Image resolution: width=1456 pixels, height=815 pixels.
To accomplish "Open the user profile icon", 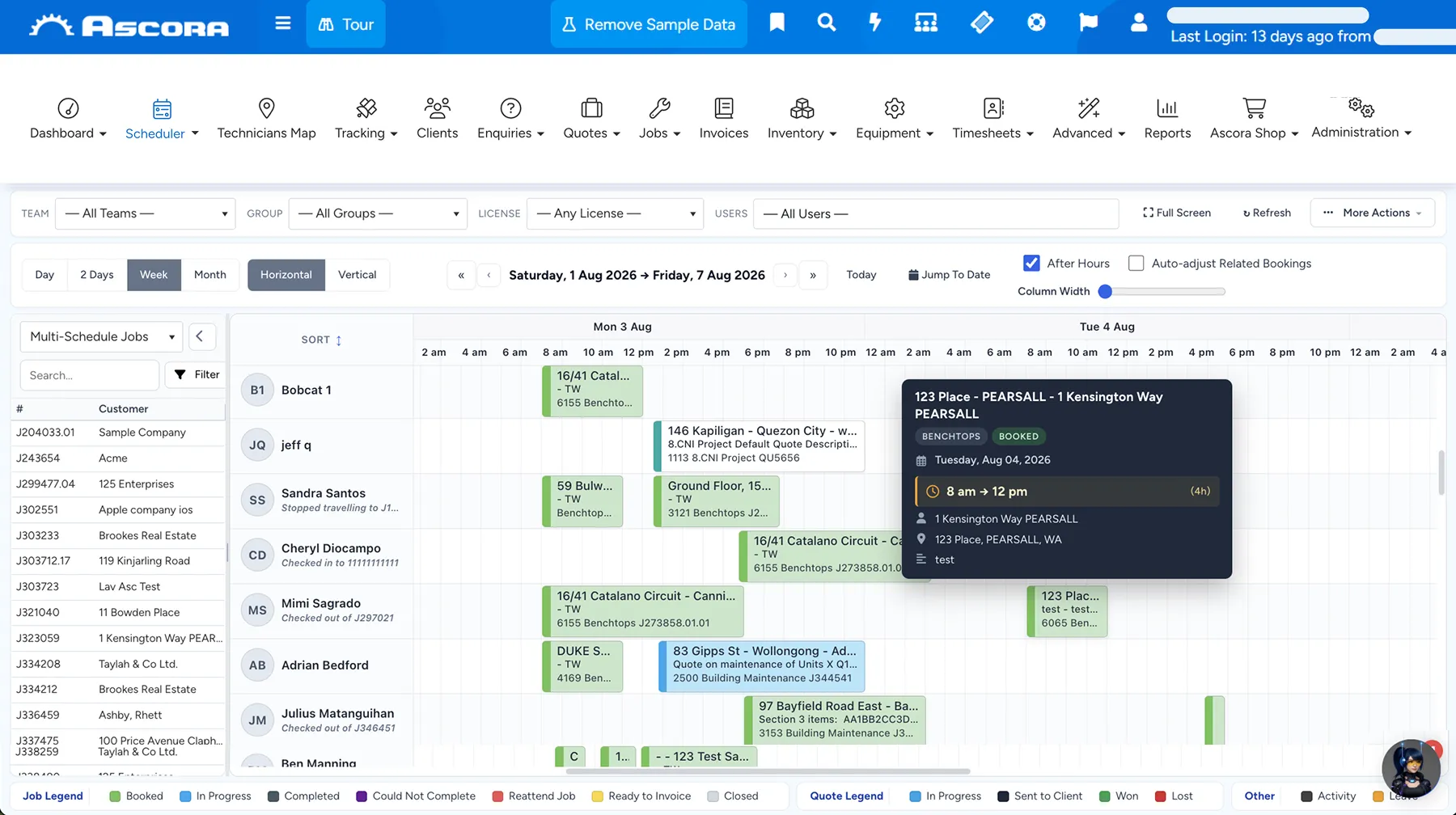I will tap(1139, 23).
